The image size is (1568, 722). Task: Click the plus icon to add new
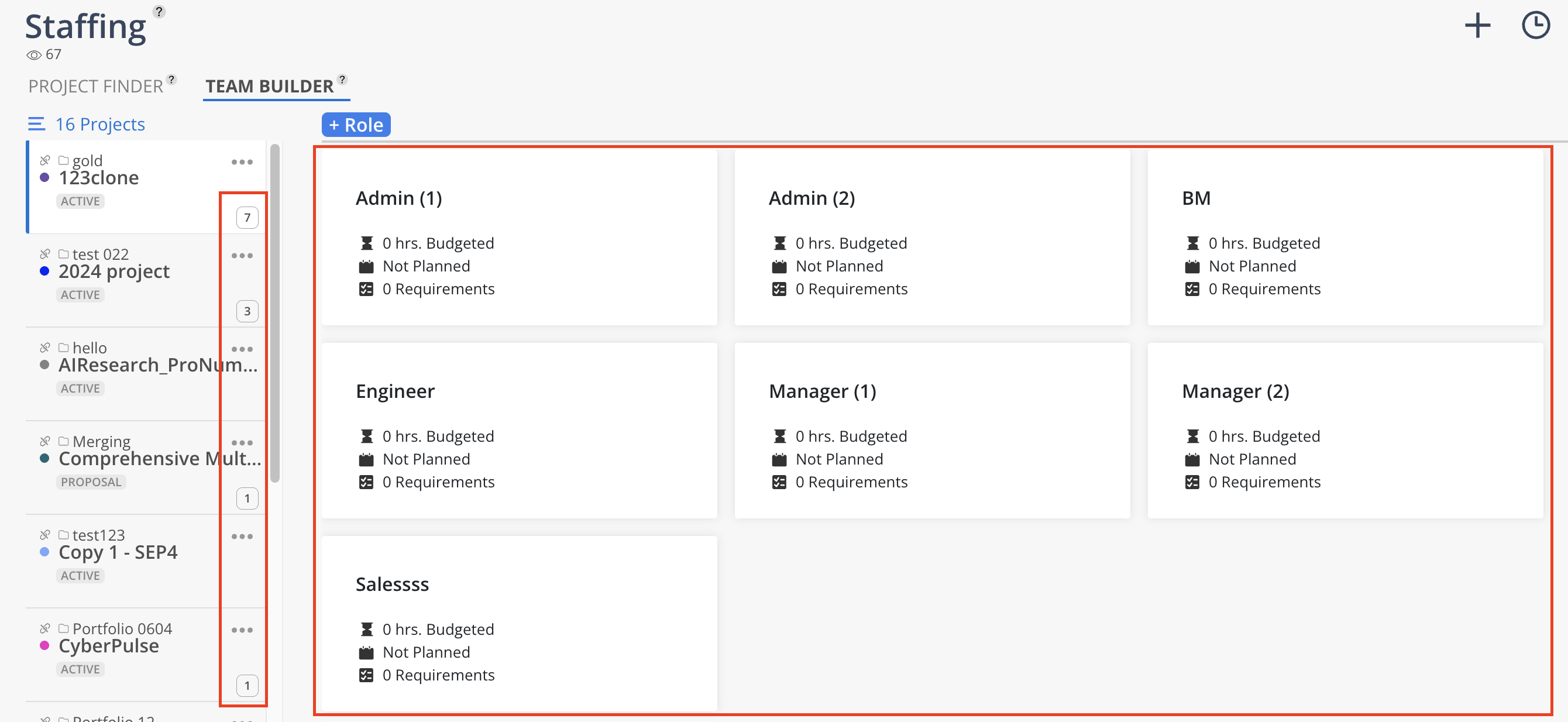point(1477,26)
